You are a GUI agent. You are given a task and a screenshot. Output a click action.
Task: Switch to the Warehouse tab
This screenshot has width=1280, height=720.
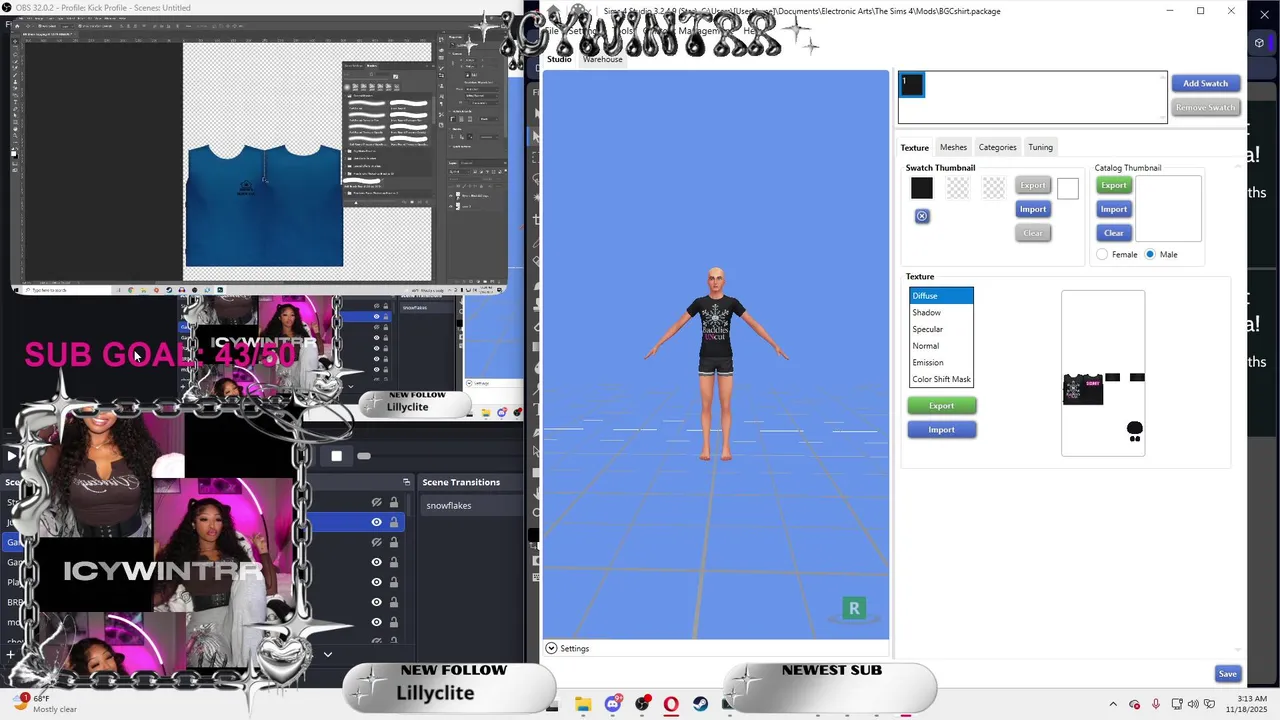click(x=603, y=59)
